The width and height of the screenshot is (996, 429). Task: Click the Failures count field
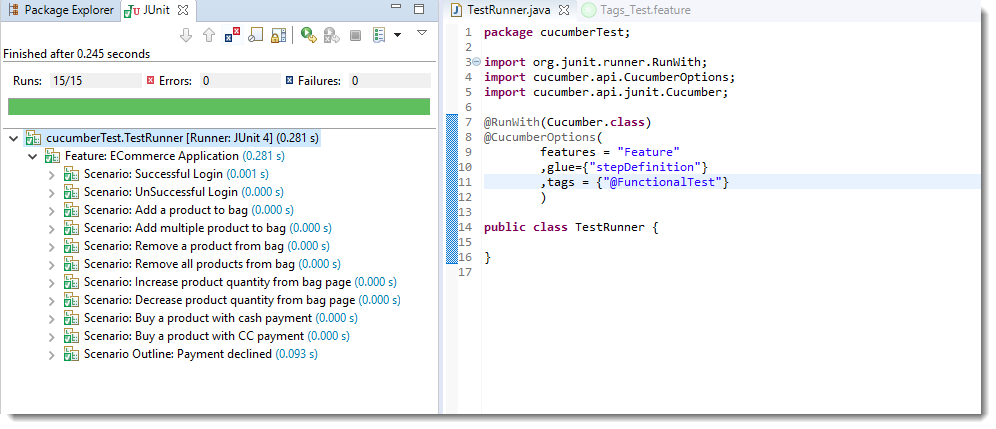(389, 81)
